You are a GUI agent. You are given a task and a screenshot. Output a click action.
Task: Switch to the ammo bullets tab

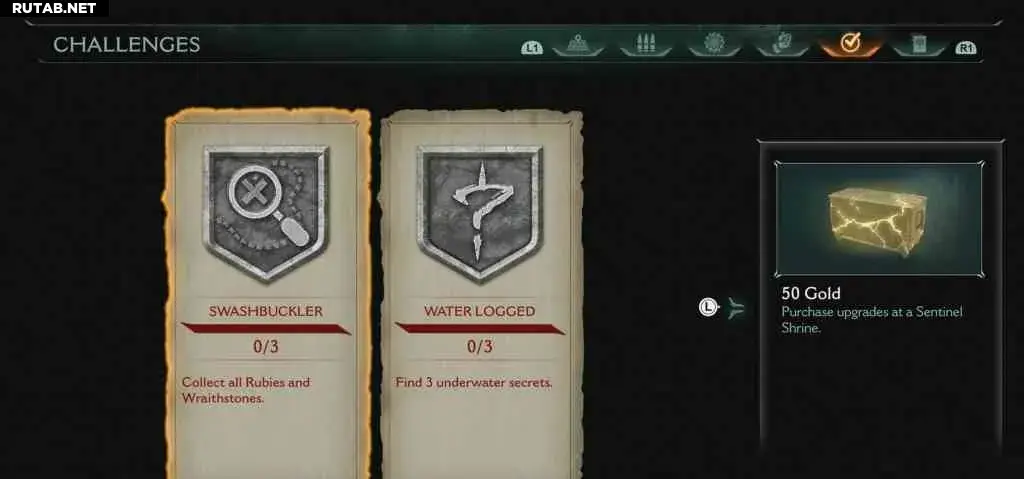(646, 44)
